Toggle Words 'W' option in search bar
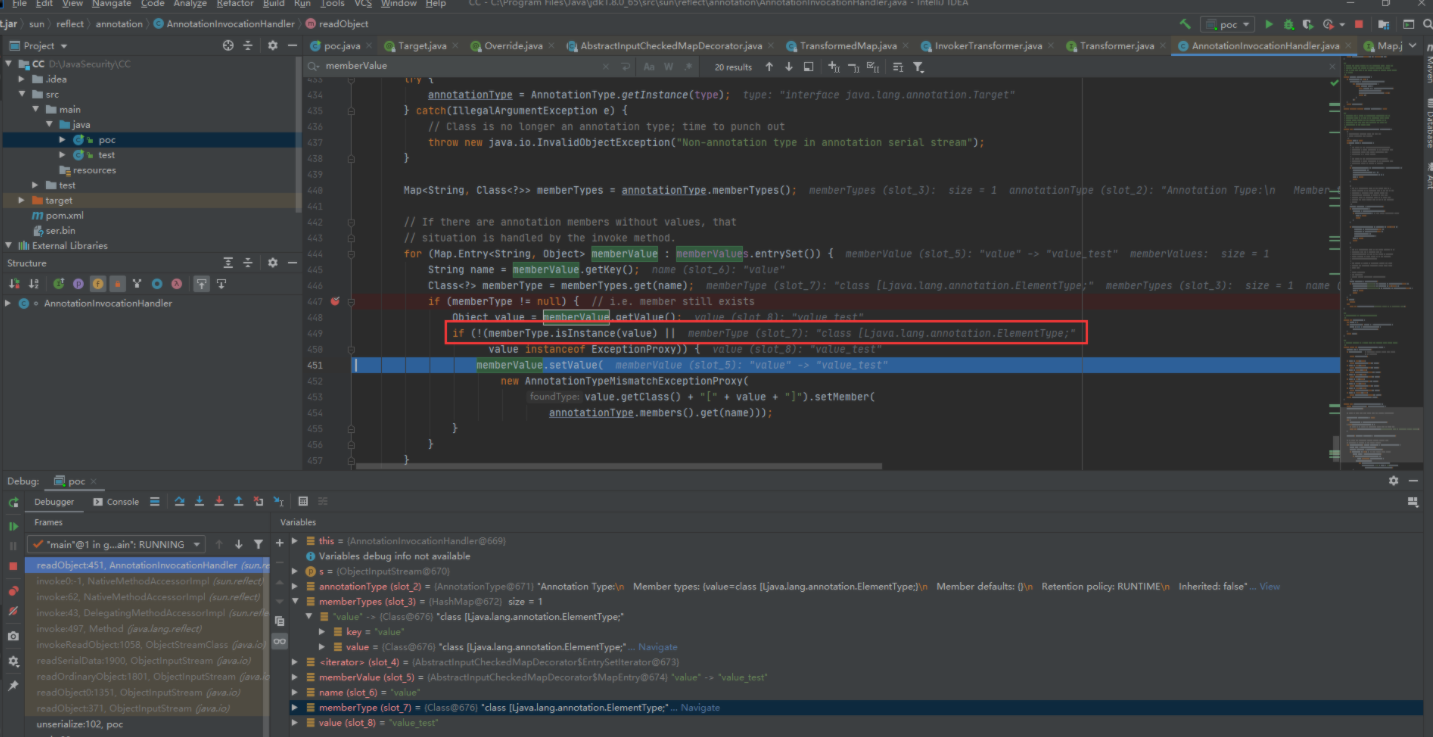The image size is (1433, 737). (669, 66)
